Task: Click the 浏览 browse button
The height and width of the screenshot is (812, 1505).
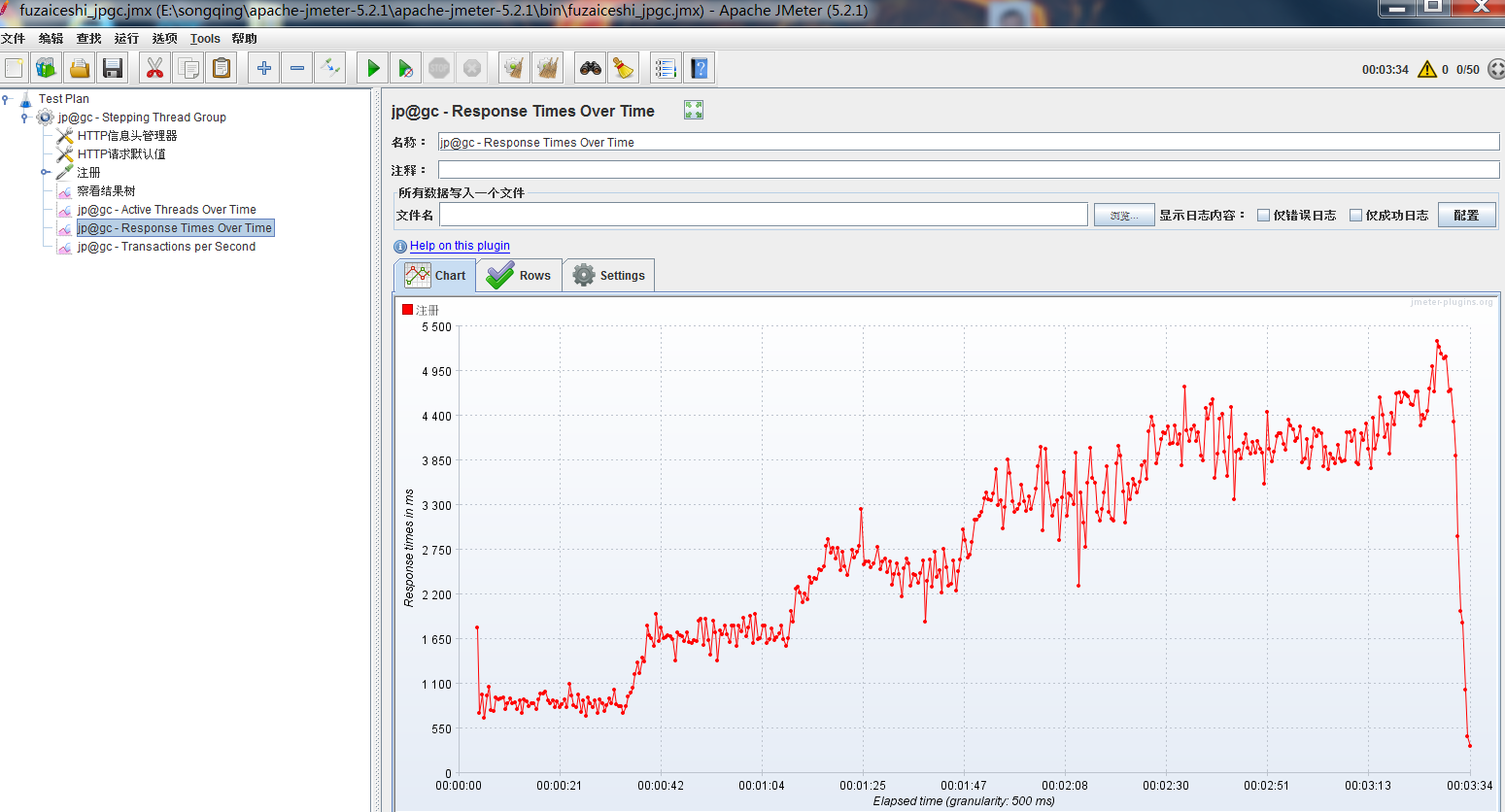Action: [1124, 216]
